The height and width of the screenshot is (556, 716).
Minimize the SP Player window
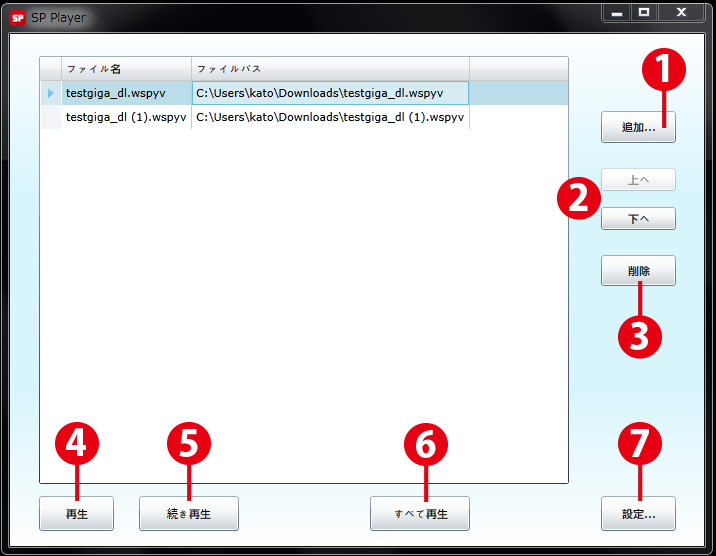(x=617, y=12)
